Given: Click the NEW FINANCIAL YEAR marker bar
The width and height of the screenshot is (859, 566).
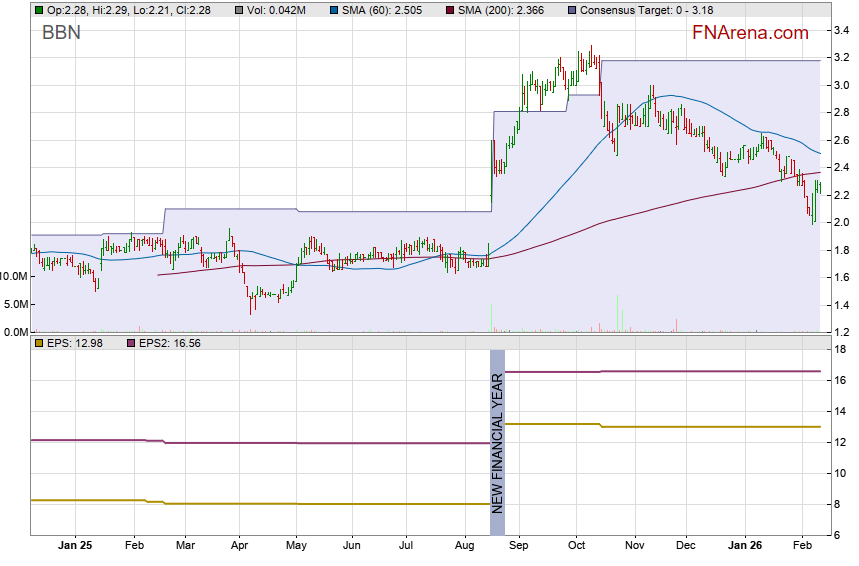Looking at the screenshot, I should [x=497, y=431].
